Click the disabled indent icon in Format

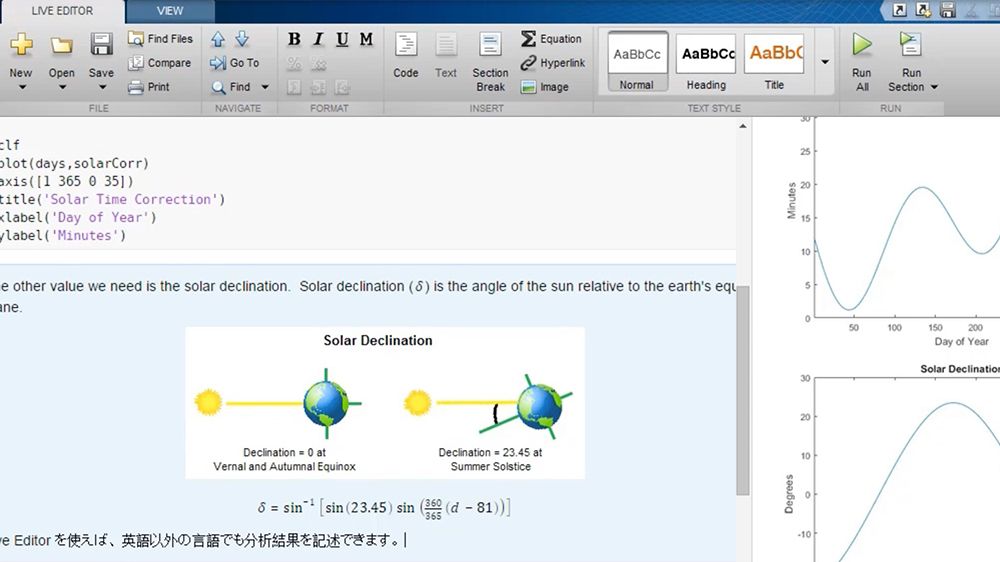pos(294,87)
